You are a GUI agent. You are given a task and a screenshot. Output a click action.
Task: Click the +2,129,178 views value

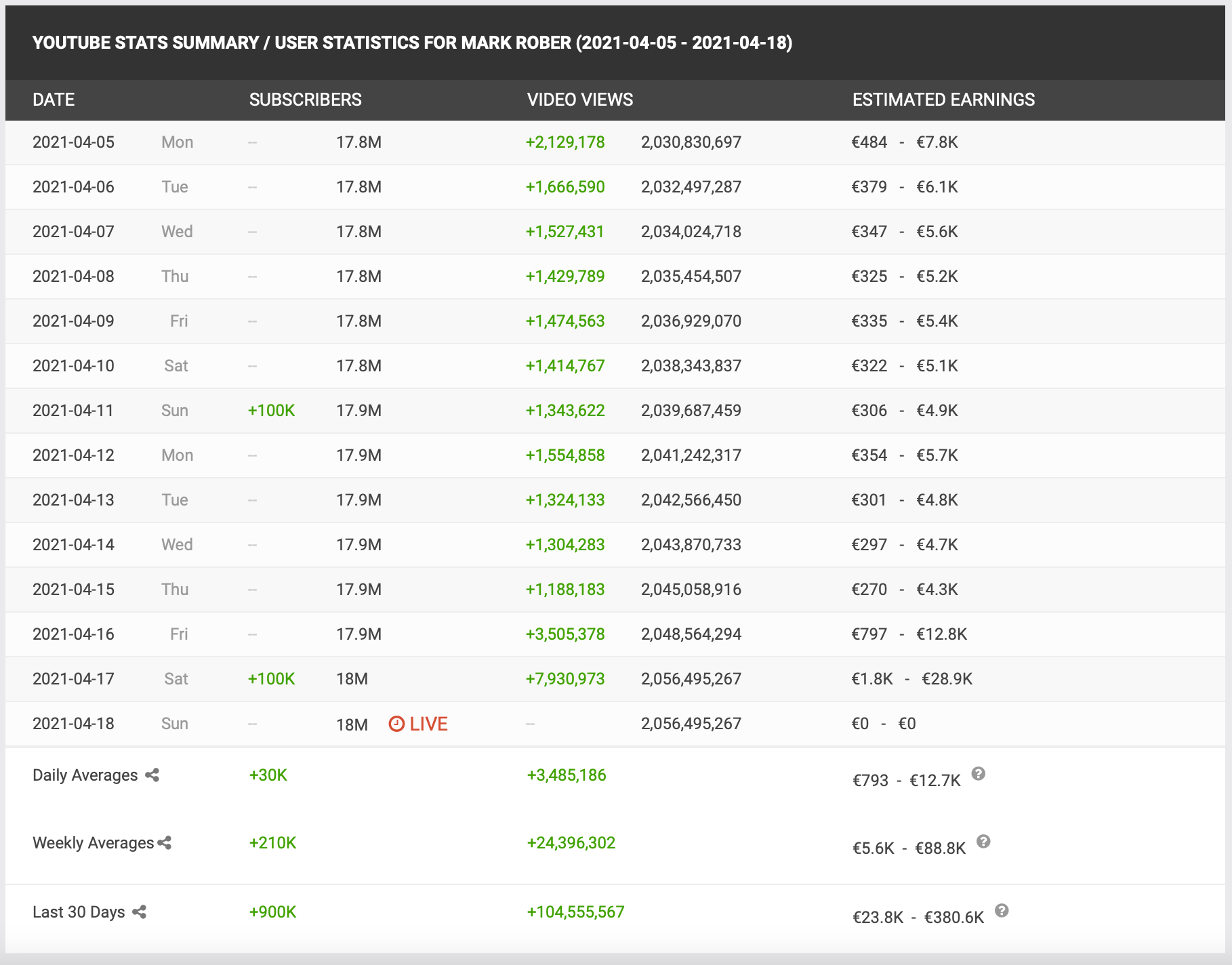click(x=565, y=142)
